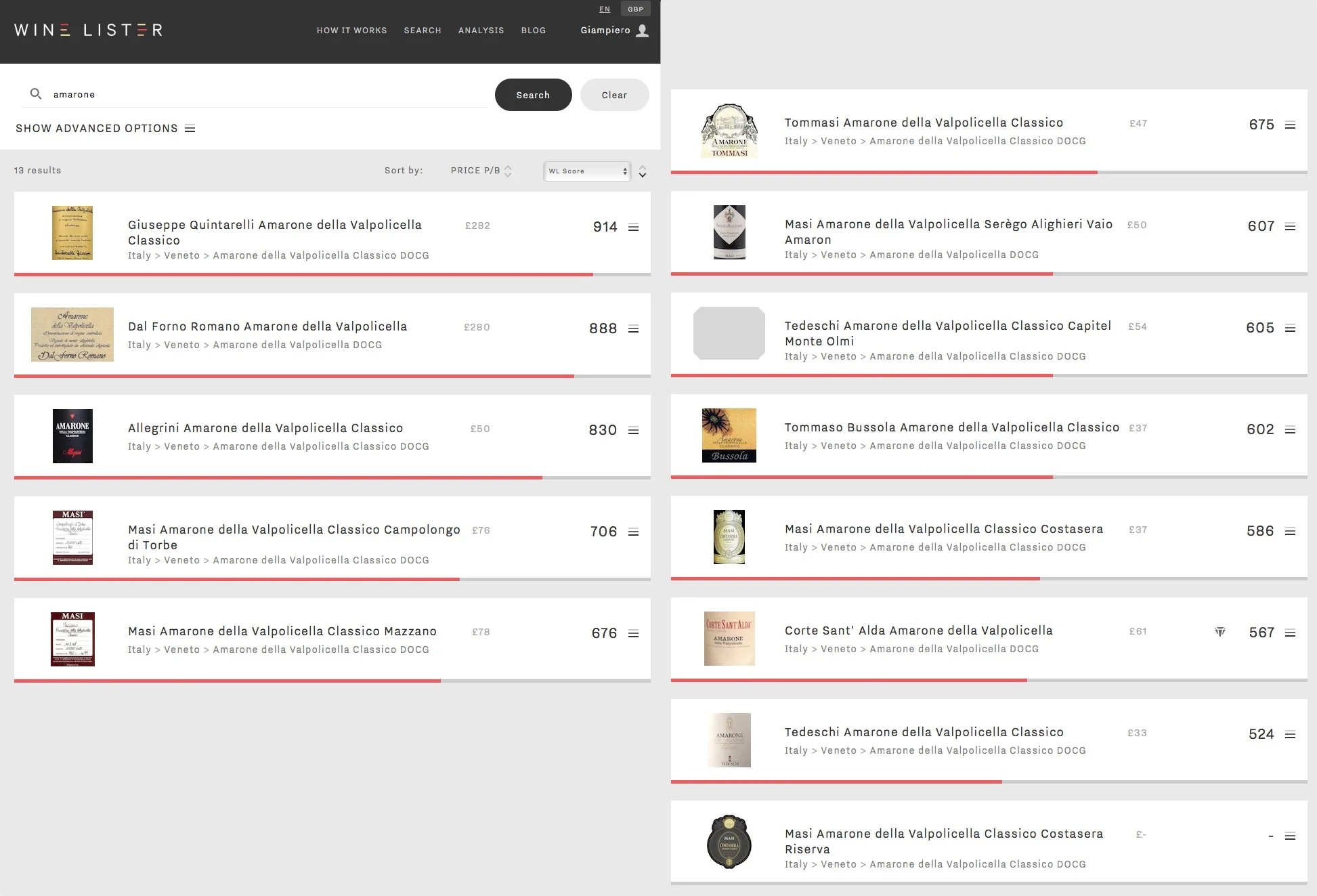The height and width of the screenshot is (896, 1317).
Task: Click the placeholder thumbnail for Tedeschi Capitel Monte Olmi
Action: click(x=729, y=333)
